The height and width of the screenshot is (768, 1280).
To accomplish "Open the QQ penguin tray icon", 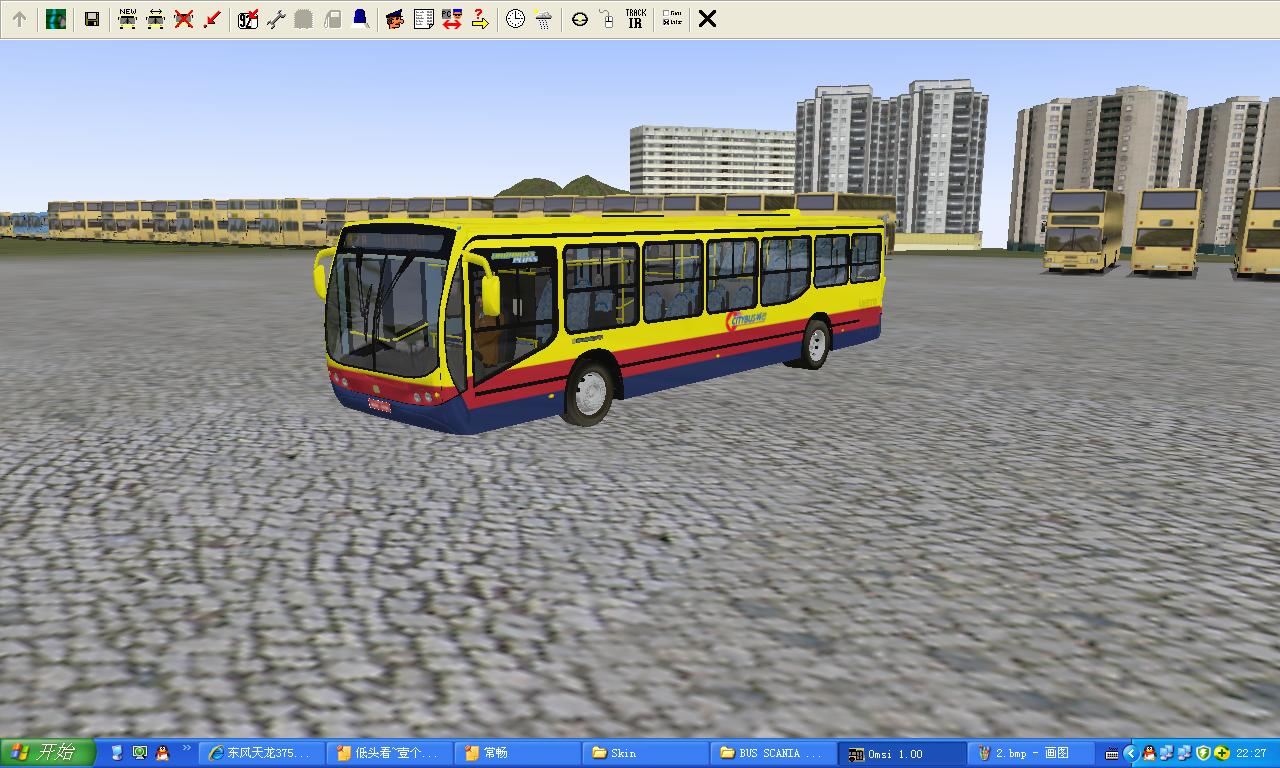I will 1149,753.
